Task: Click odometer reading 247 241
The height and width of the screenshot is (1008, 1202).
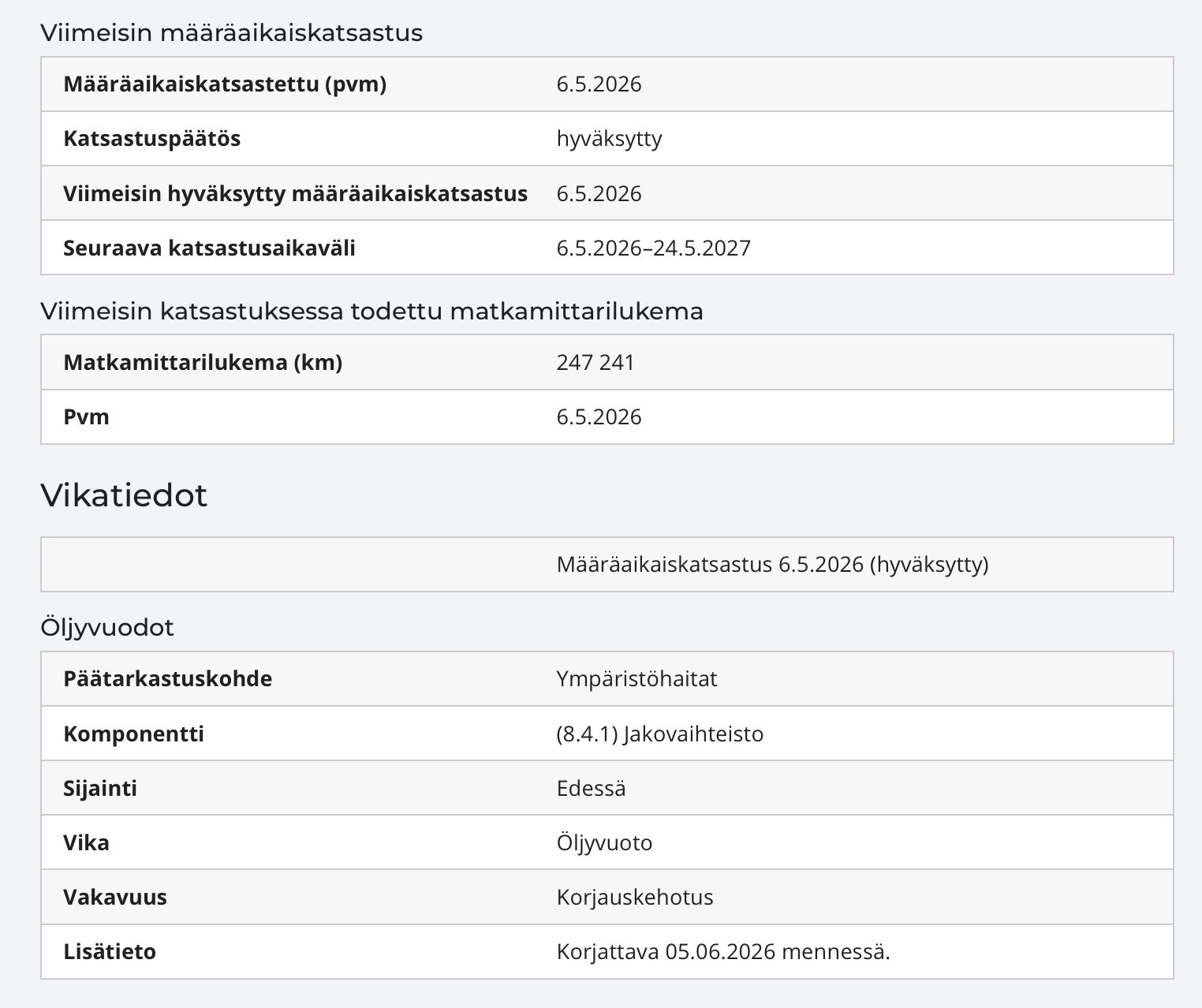Action: tap(595, 363)
